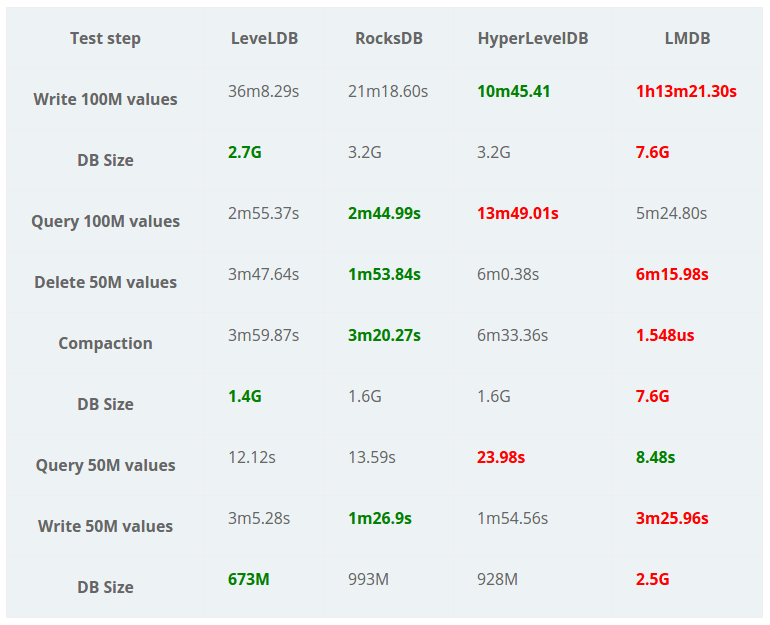This screenshot has height=625, width=770.
Task: Click the green 10m45.41 HyperLevelDB value
Action: click(514, 92)
